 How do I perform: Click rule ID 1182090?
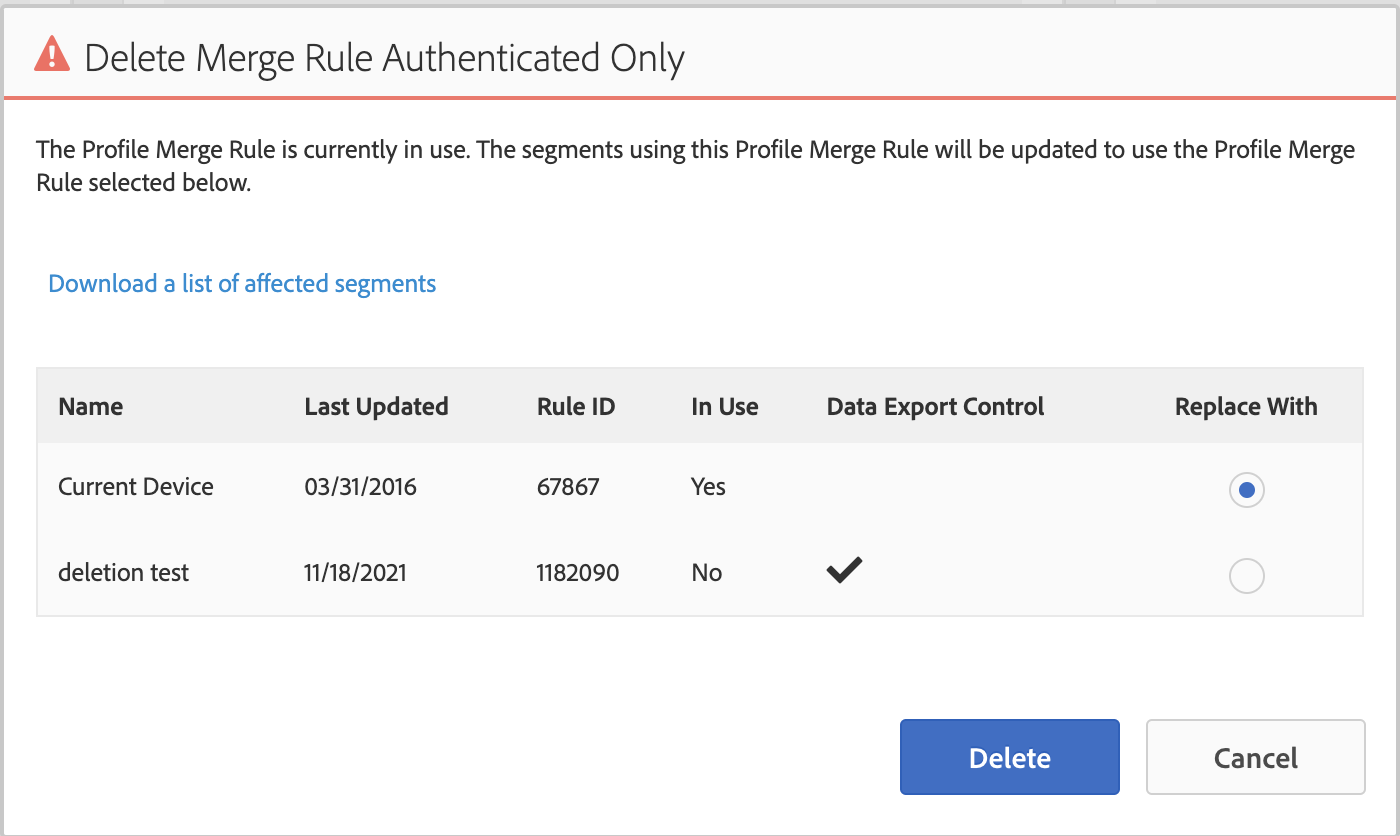point(578,573)
